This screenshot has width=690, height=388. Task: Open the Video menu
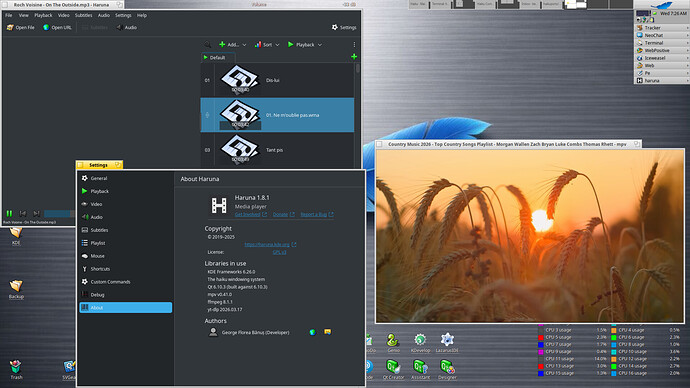(64, 15)
